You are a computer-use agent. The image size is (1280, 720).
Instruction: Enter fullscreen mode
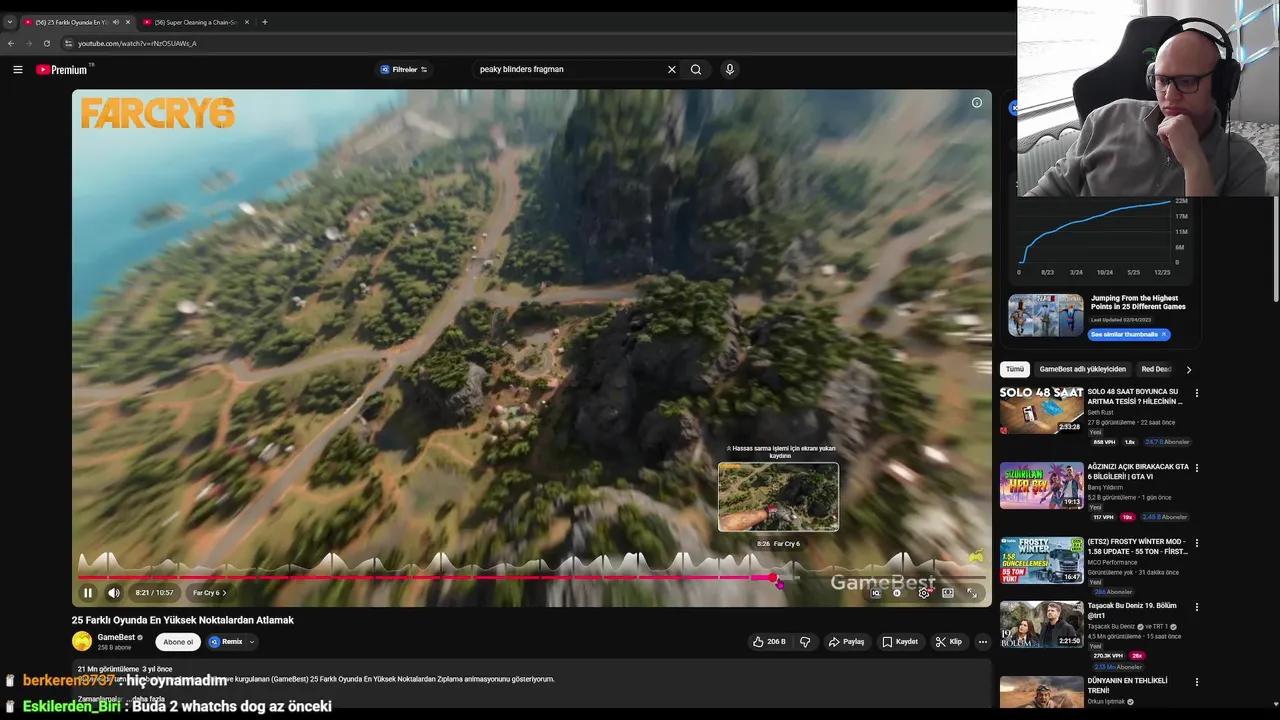pos(972,593)
